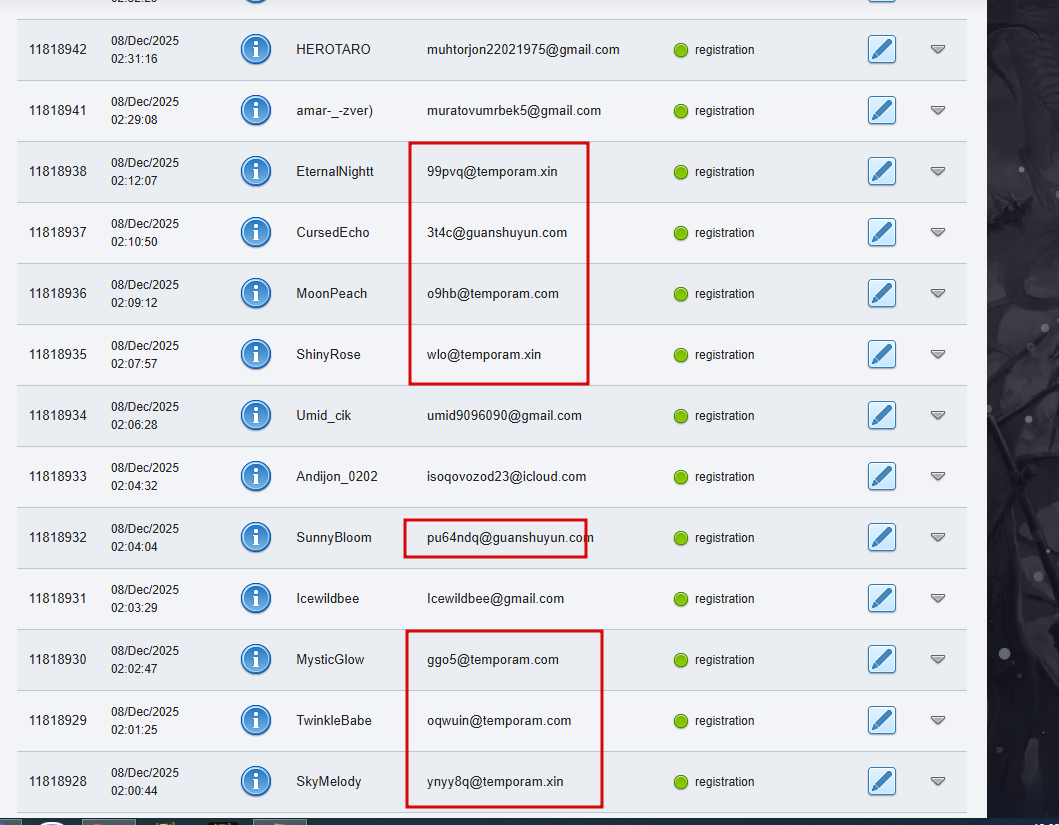Screen dimensions: 1059x825
Task: Click email o9hb@temporam.com
Action: (x=492, y=293)
